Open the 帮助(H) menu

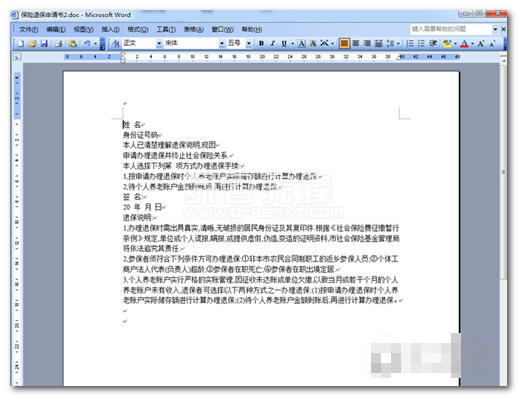(252, 29)
